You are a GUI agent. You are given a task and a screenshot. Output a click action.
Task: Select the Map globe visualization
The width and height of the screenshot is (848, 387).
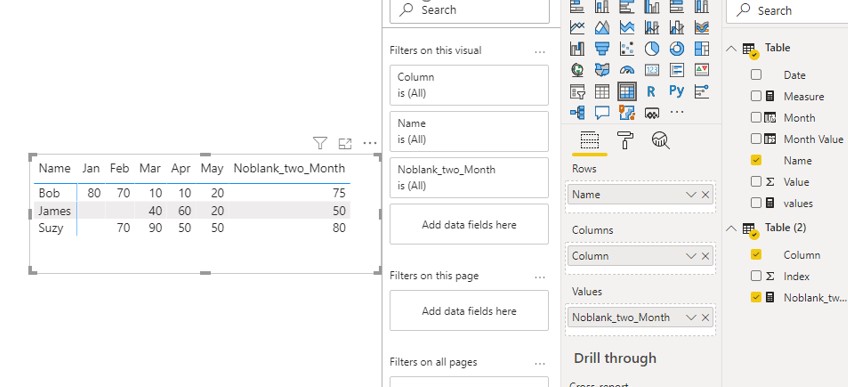pos(577,70)
